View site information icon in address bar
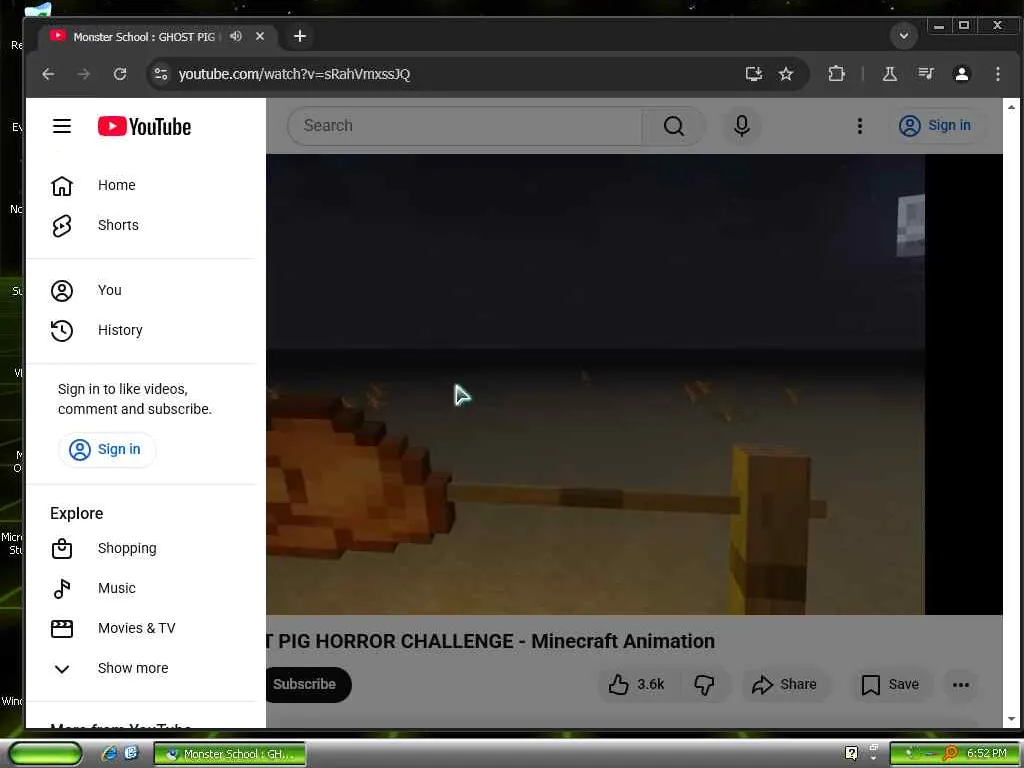Viewport: 1024px width, 768px height. click(x=161, y=74)
